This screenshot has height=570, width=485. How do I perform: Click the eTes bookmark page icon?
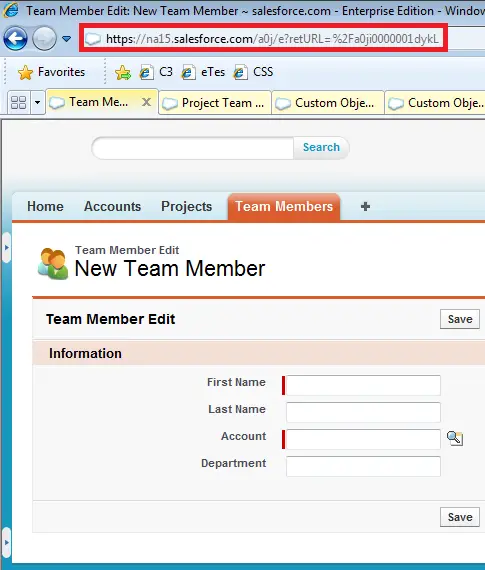[x=189, y=72]
